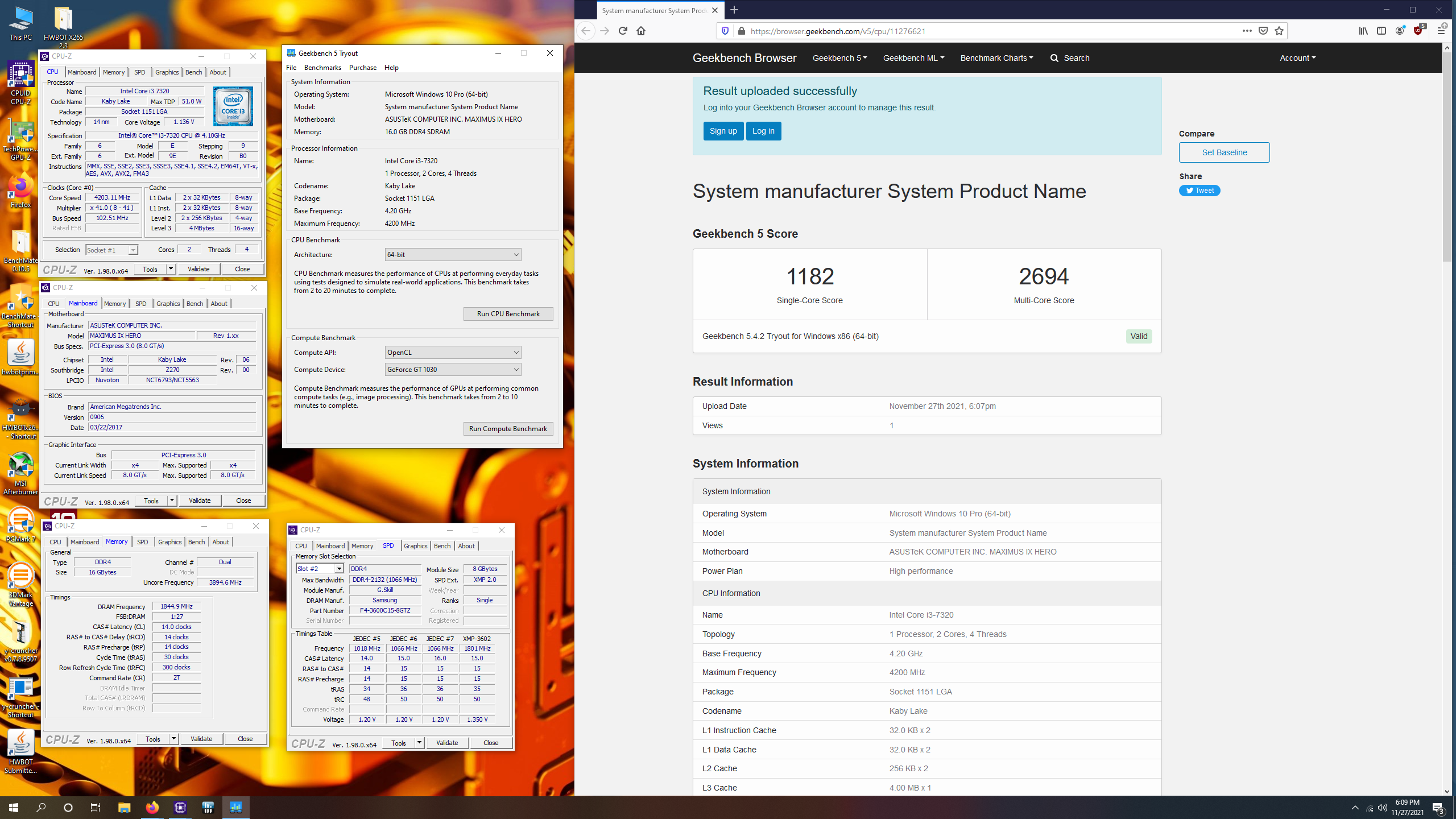Open the Firefox desktop shortcut
Screen dimensions: 1456x819
pos(20,191)
